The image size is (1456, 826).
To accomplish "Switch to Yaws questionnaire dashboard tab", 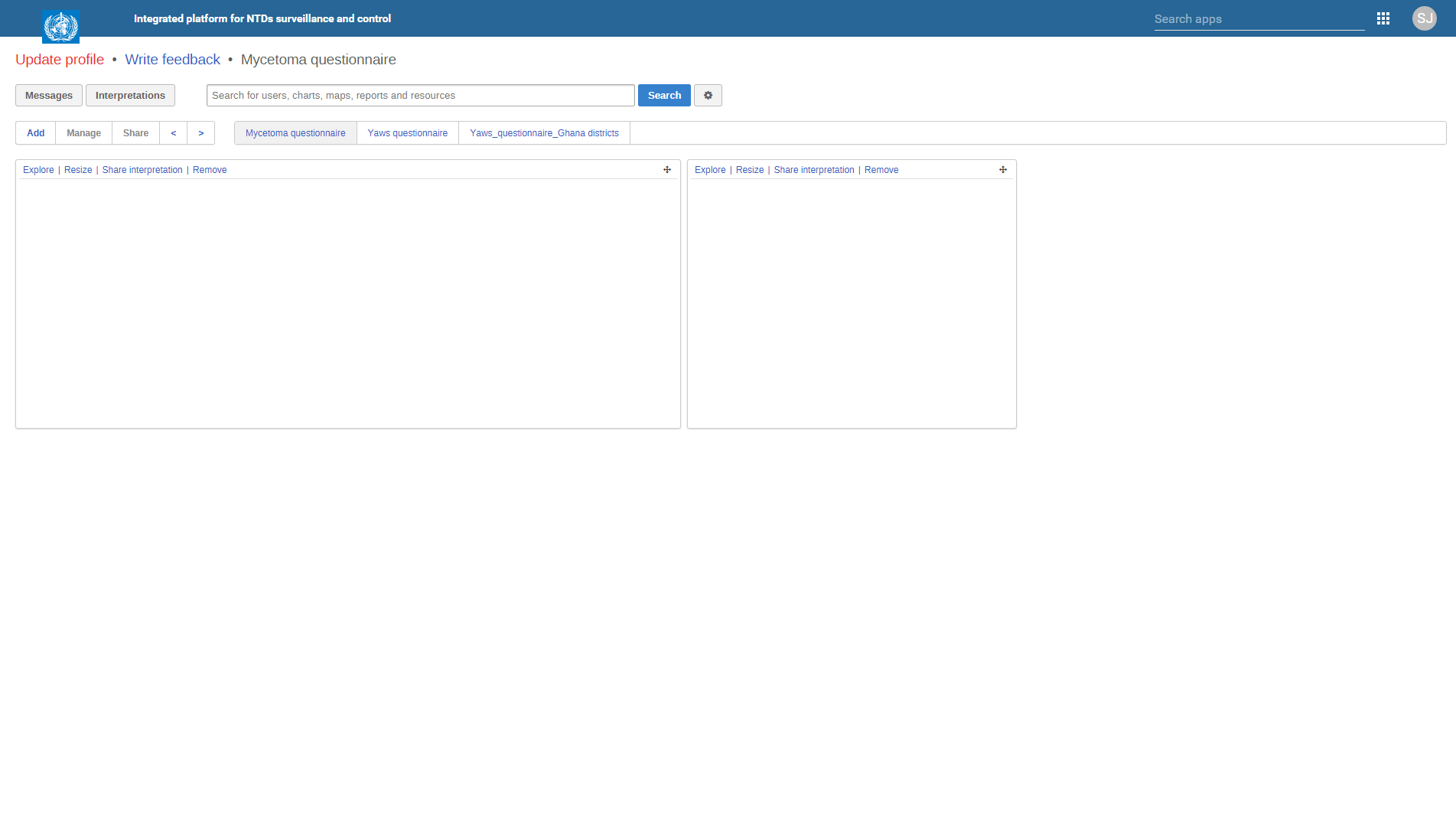I will [x=407, y=133].
